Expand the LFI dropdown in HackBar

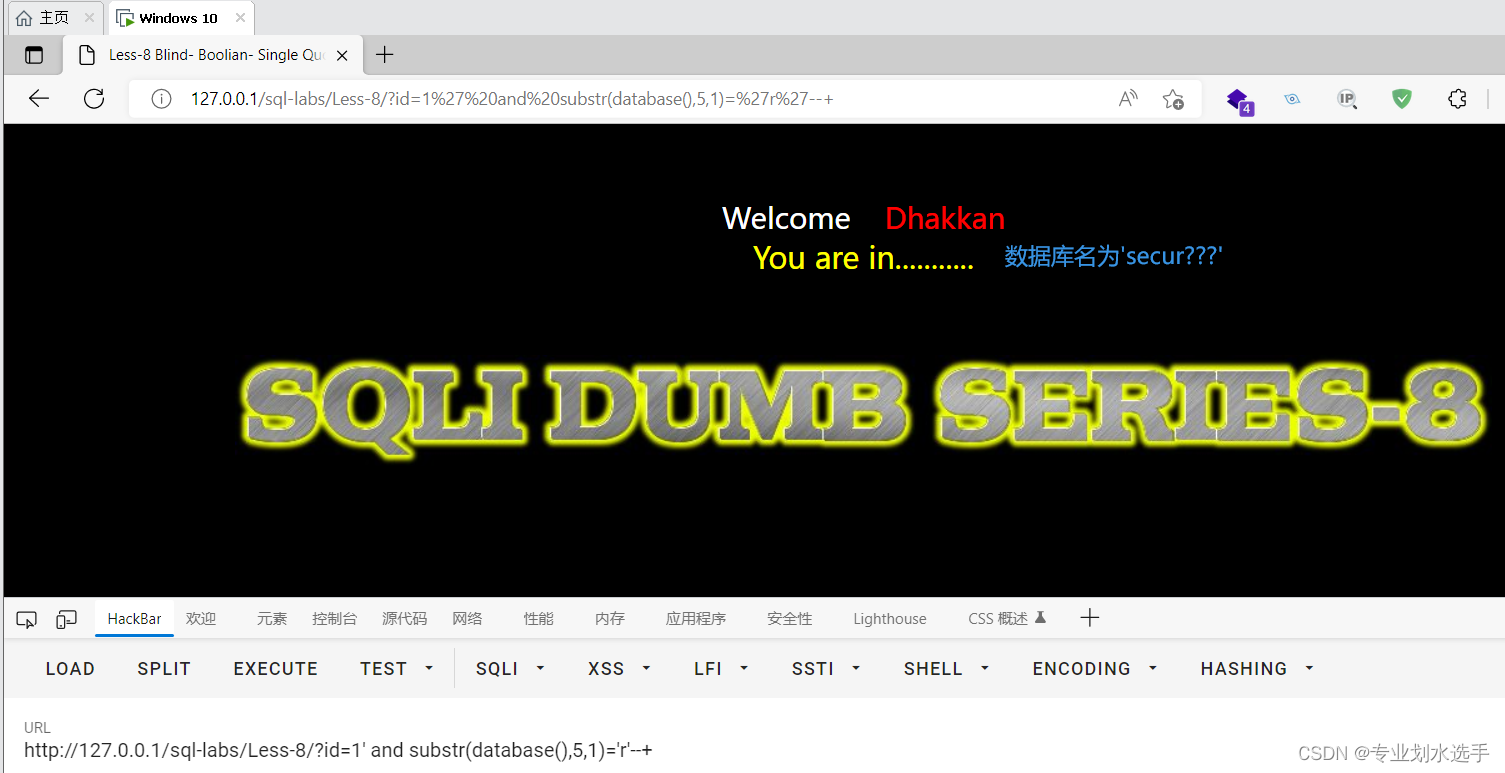(721, 669)
